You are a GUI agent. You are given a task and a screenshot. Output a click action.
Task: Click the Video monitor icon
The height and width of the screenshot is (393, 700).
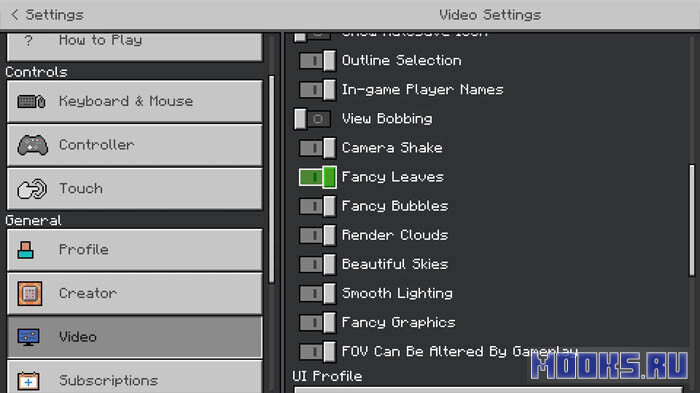point(29,337)
